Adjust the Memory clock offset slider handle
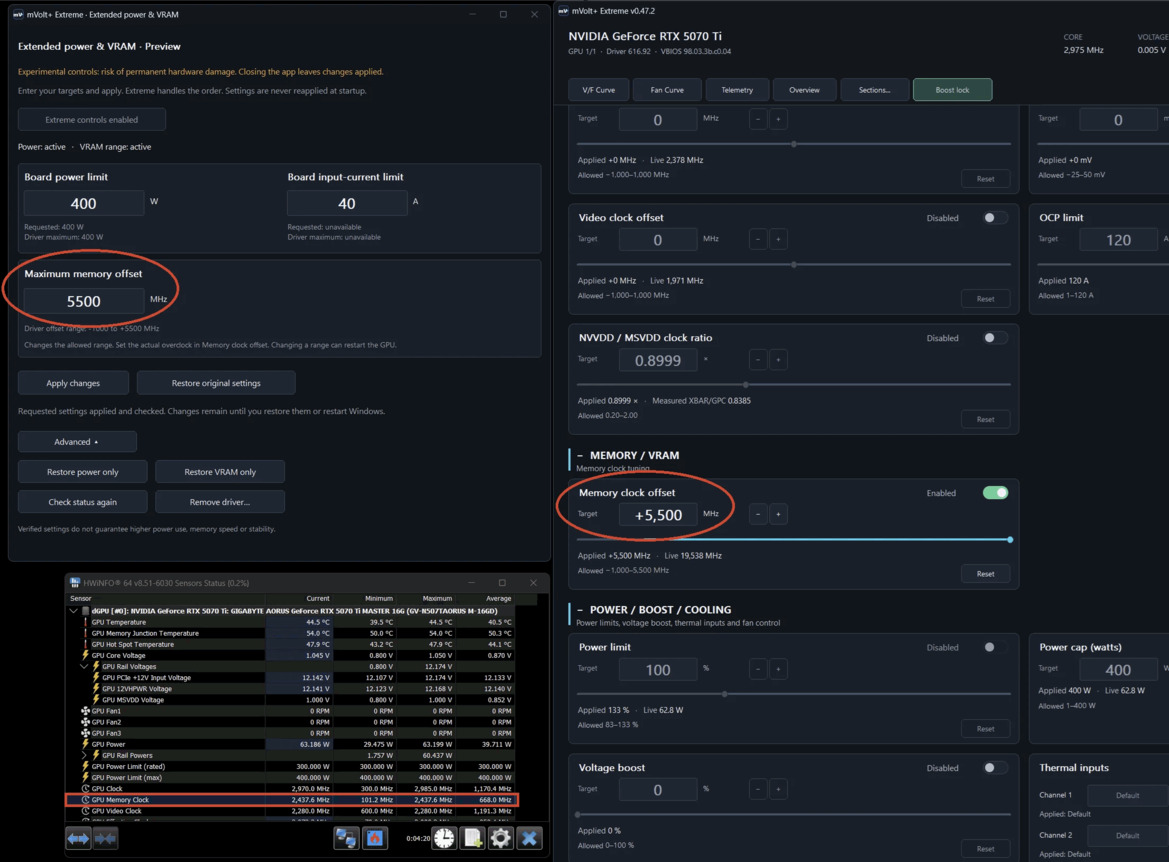The width and height of the screenshot is (1169, 862). [1010, 539]
